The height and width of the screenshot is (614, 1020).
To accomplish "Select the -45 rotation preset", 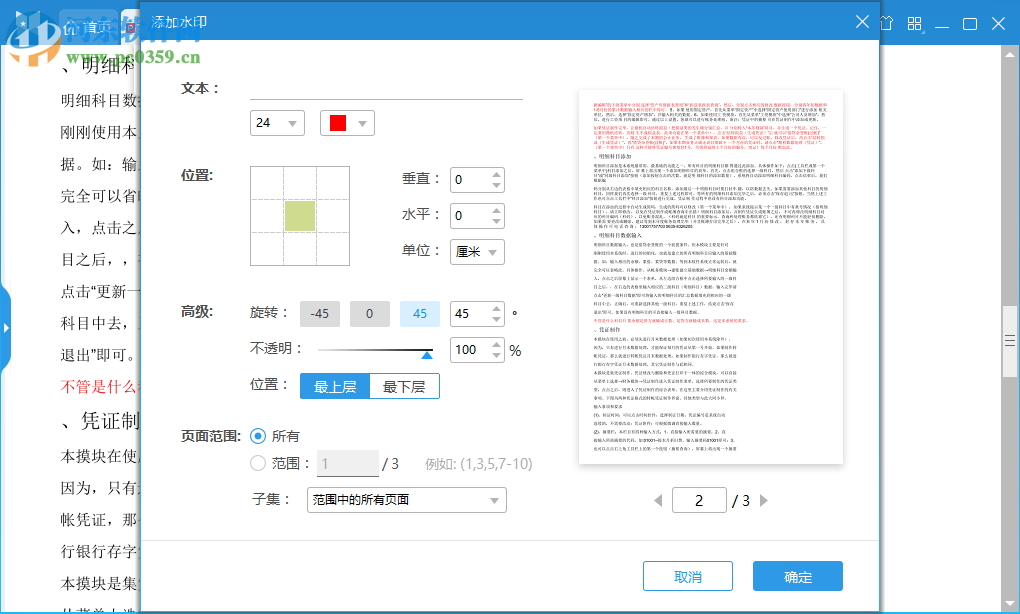I will (319, 313).
